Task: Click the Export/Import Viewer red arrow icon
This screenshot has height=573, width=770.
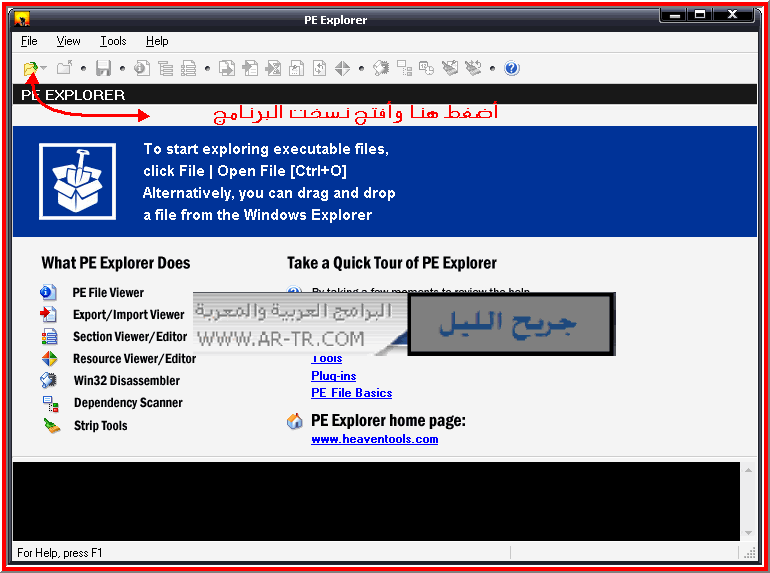Action: coord(48,314)
